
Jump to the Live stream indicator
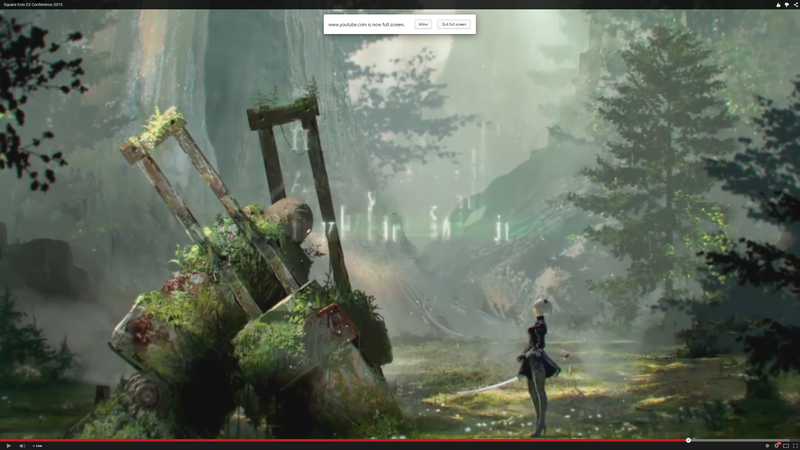37,446
